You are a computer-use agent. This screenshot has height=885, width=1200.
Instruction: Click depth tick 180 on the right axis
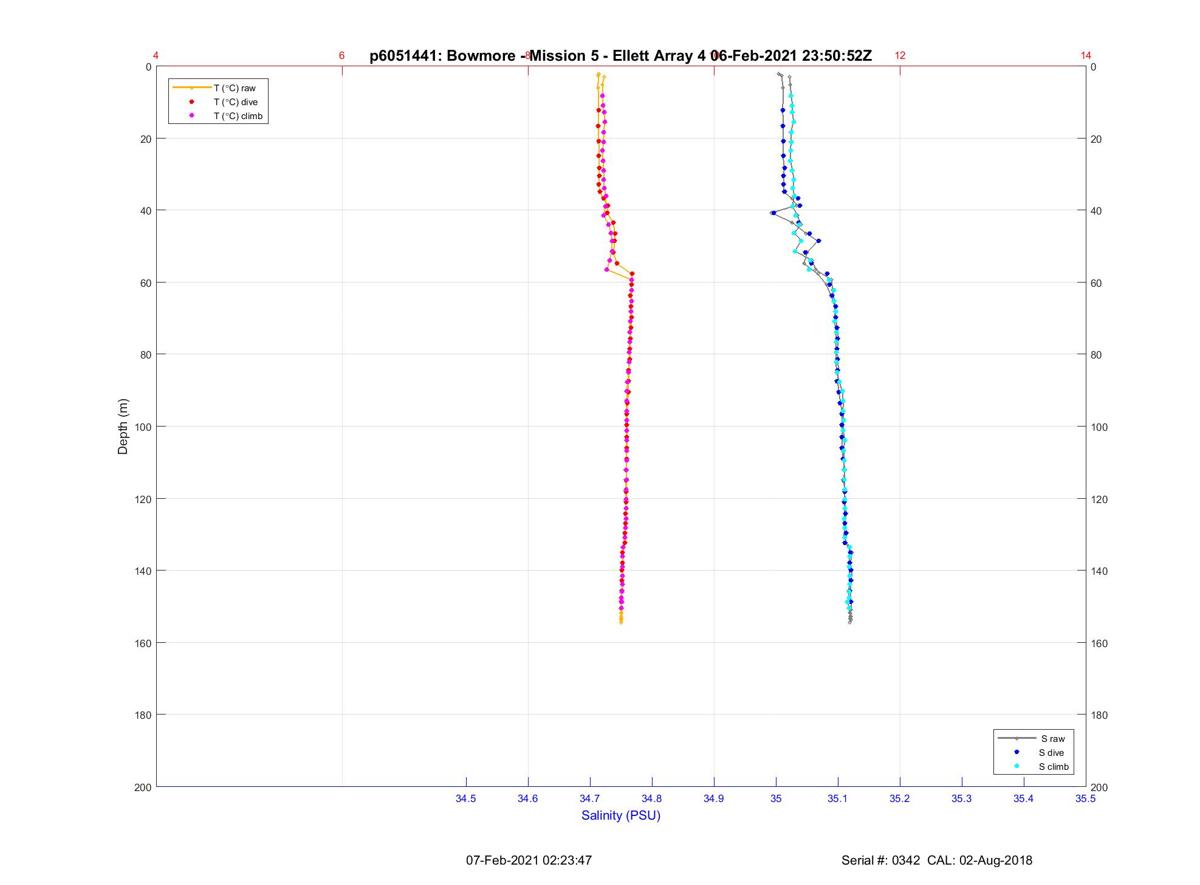(1100, 715)
